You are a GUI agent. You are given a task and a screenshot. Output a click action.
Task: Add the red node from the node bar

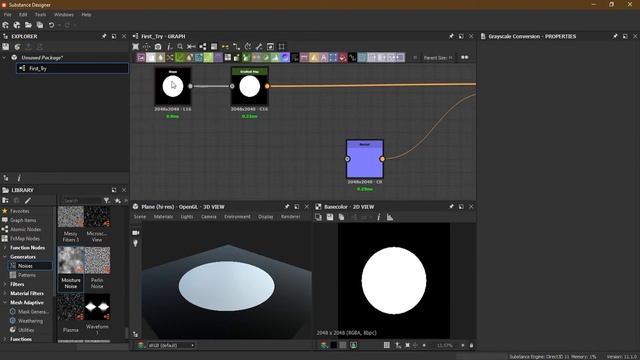(342, 58)
